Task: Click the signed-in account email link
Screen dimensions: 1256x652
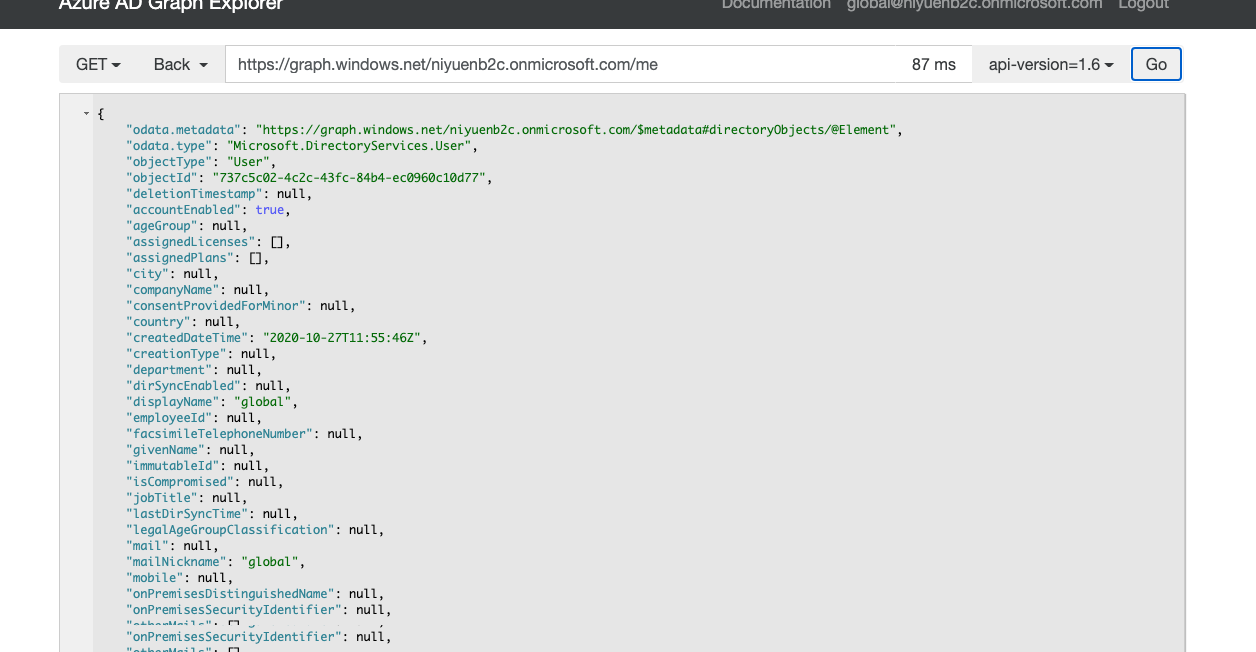Action: click(x=974, y=4)
